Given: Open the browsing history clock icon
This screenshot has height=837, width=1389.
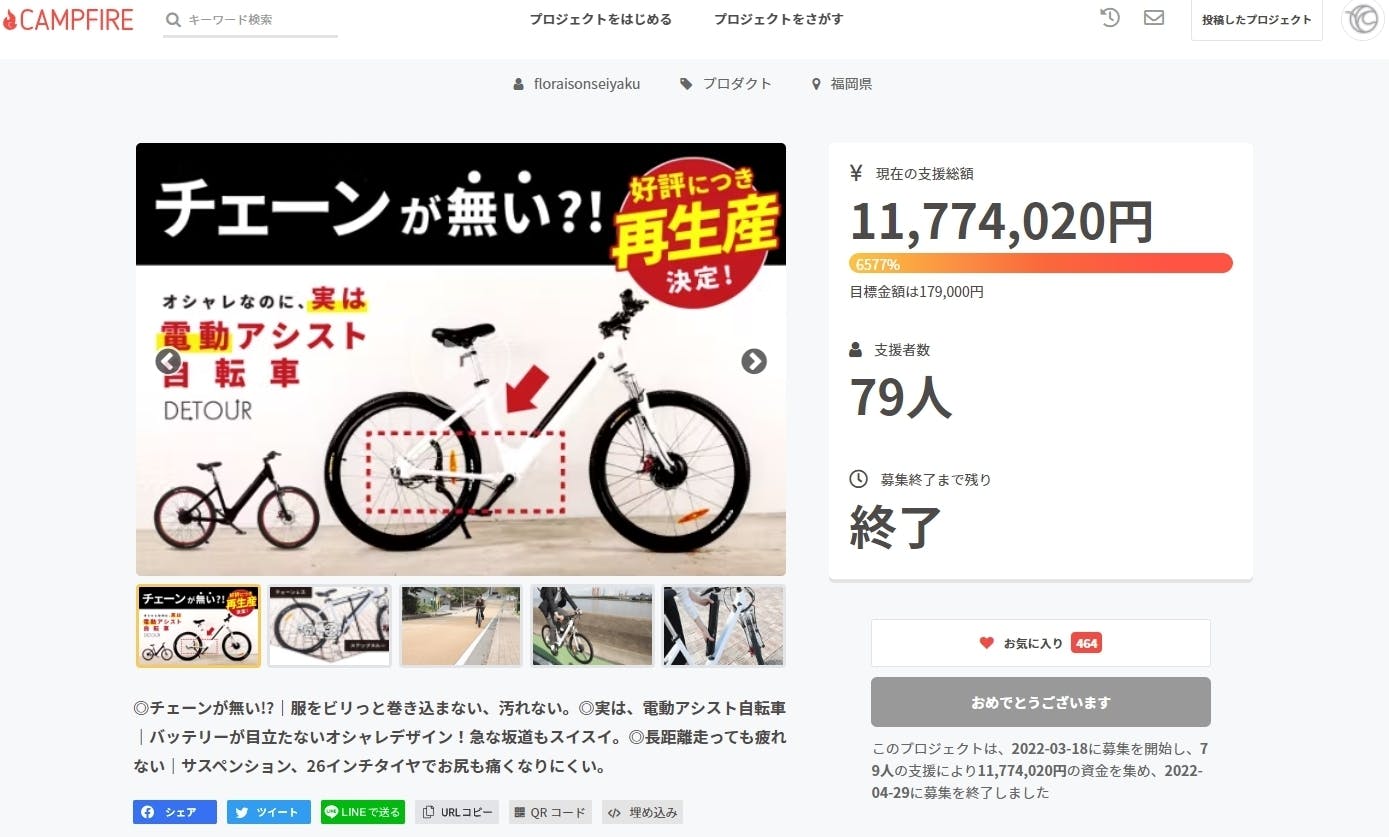Looking at the screenshot, I should tap(1109, 18).
